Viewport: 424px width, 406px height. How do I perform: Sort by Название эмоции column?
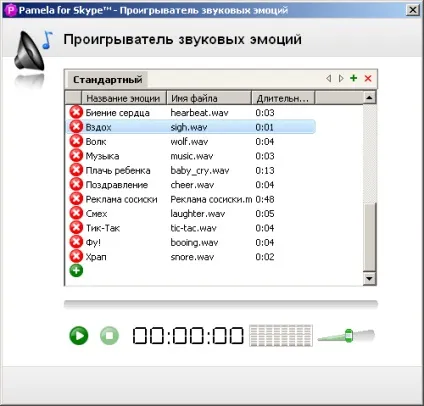(124, 98)
